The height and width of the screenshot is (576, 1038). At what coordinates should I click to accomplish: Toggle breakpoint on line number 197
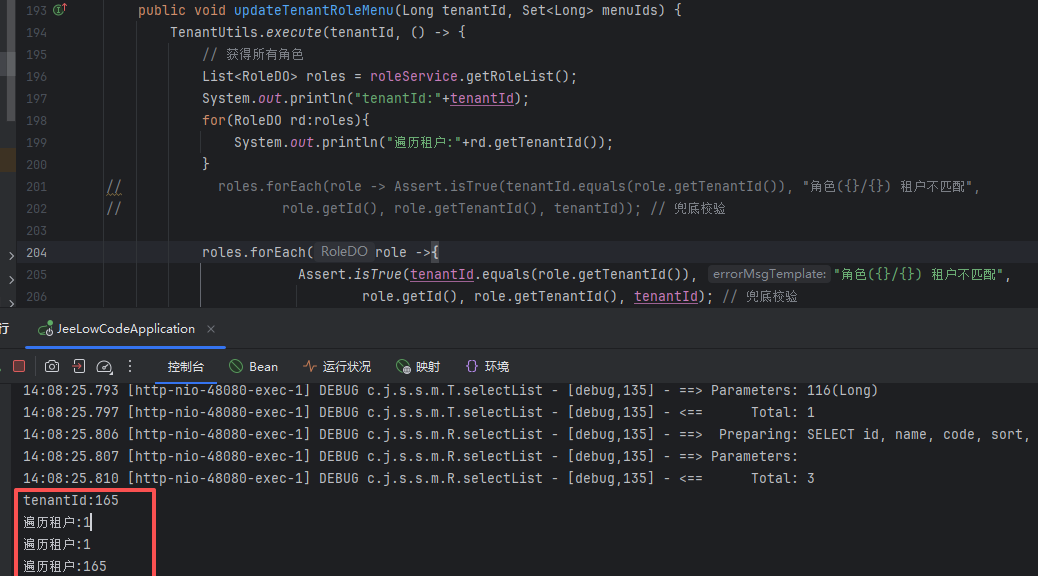pyautogui.click(x=36, y=99)
